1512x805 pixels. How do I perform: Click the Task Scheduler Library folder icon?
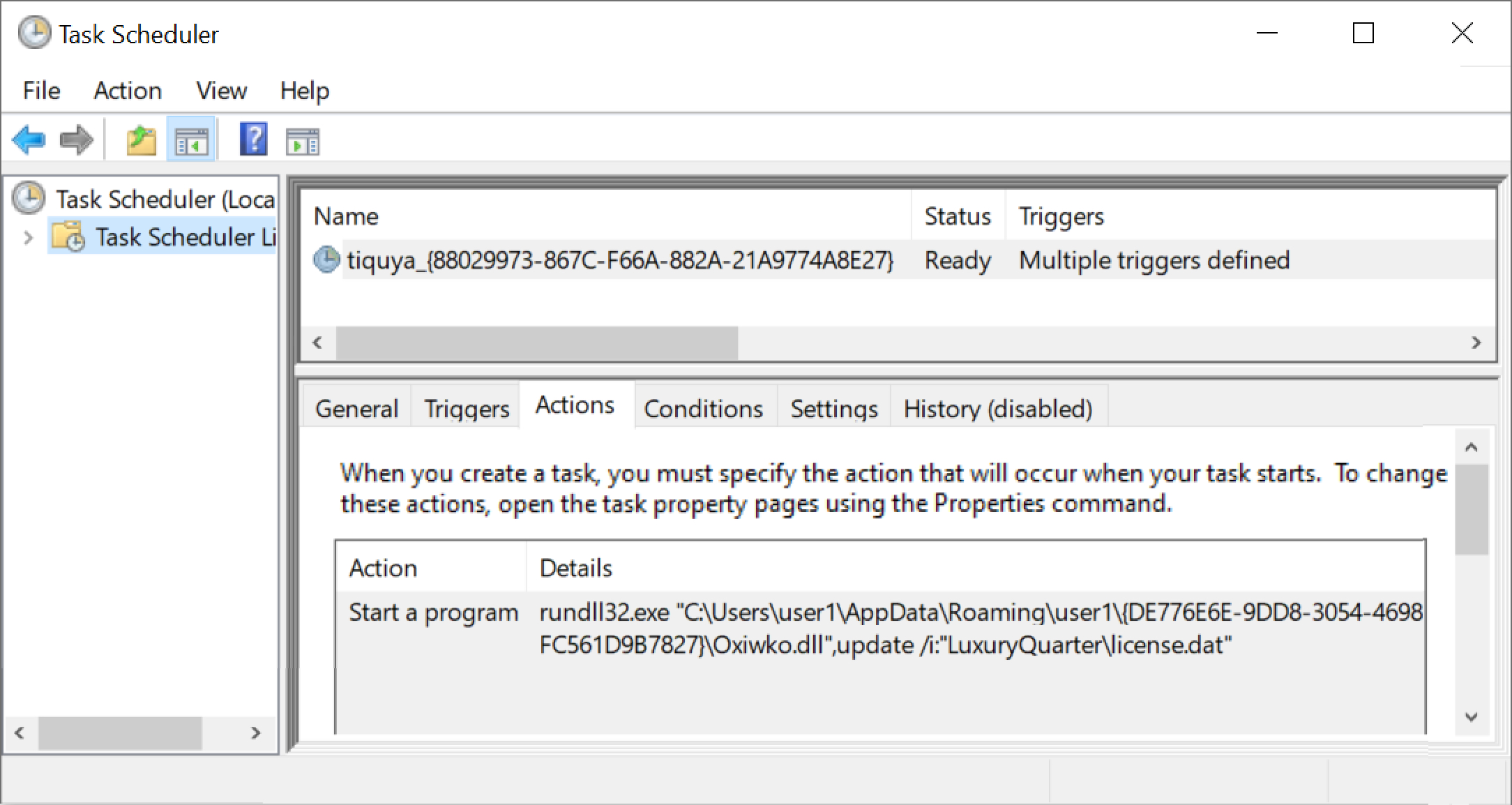point(68,236)
